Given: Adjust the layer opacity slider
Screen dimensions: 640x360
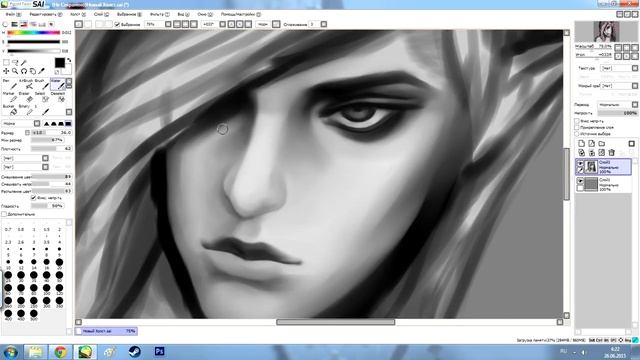Looking at the screenshot, I should [618, 113].
